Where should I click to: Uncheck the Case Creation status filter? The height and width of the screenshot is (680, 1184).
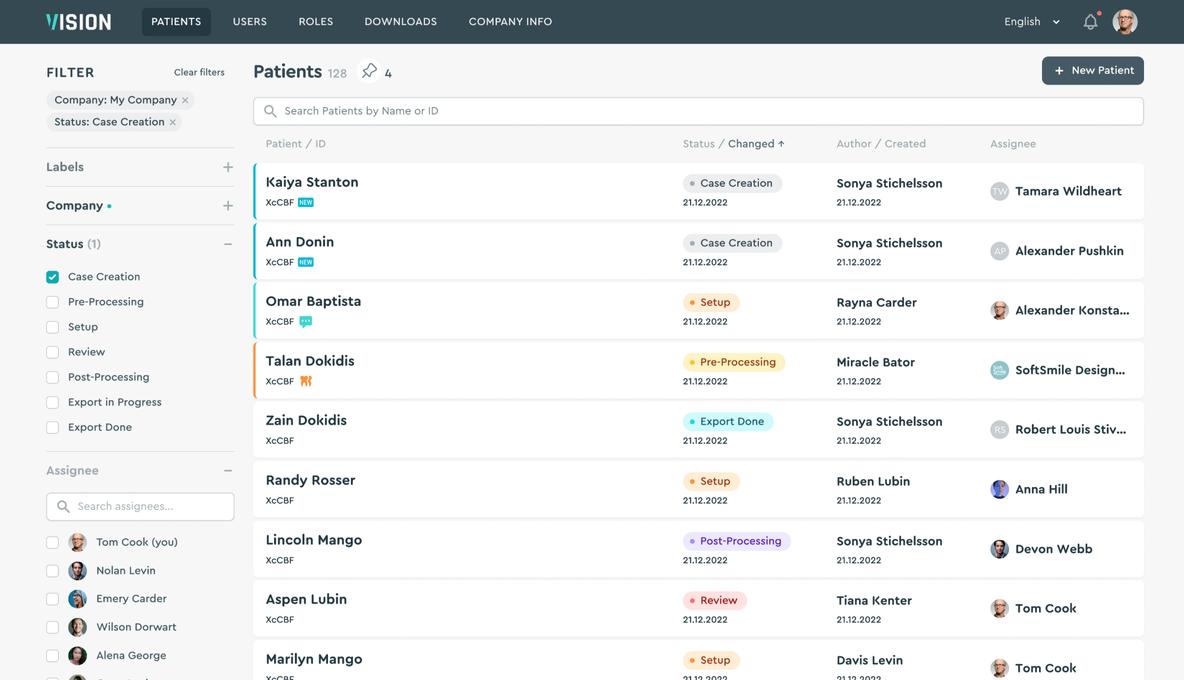pos(51,275)
